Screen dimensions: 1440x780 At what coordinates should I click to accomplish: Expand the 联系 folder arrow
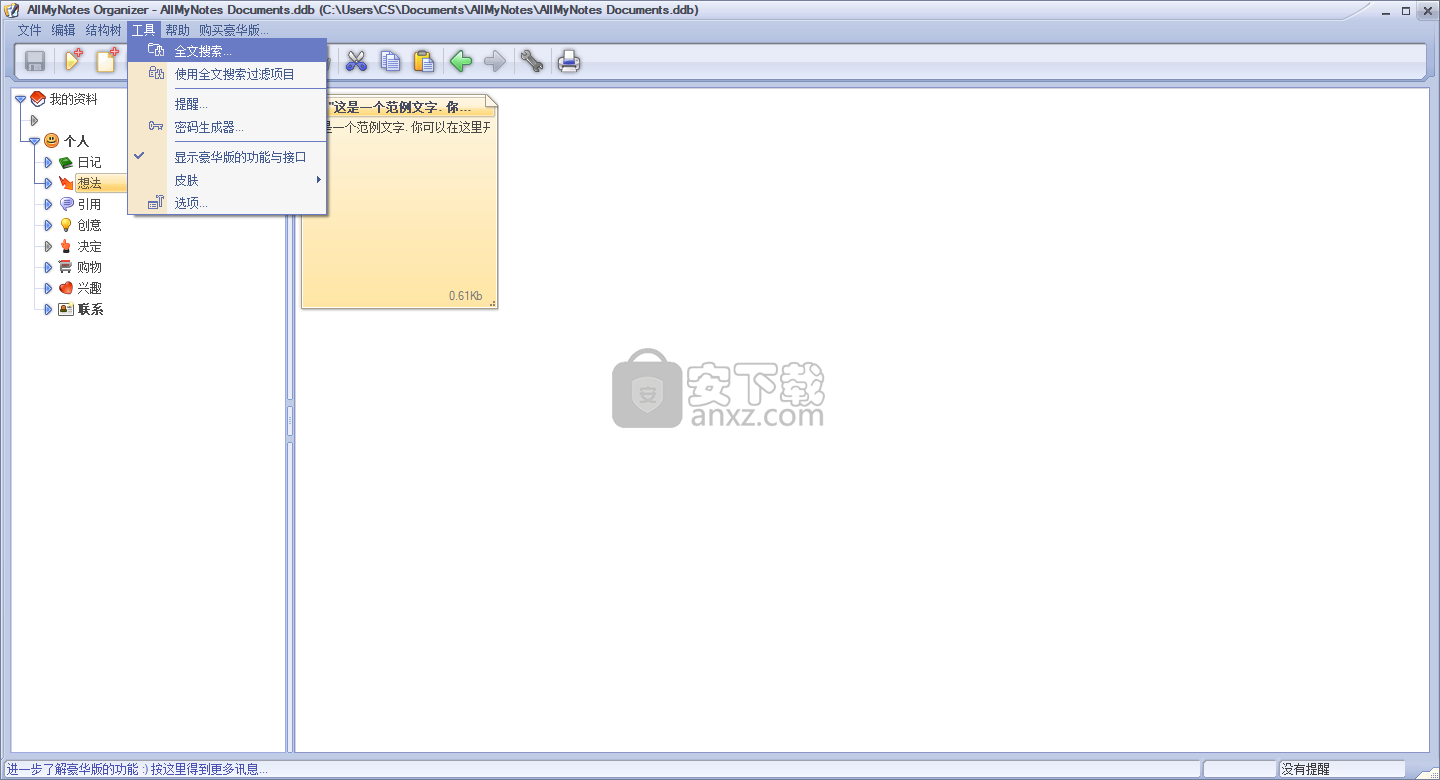pyautogui.click(x=48, y=309)
